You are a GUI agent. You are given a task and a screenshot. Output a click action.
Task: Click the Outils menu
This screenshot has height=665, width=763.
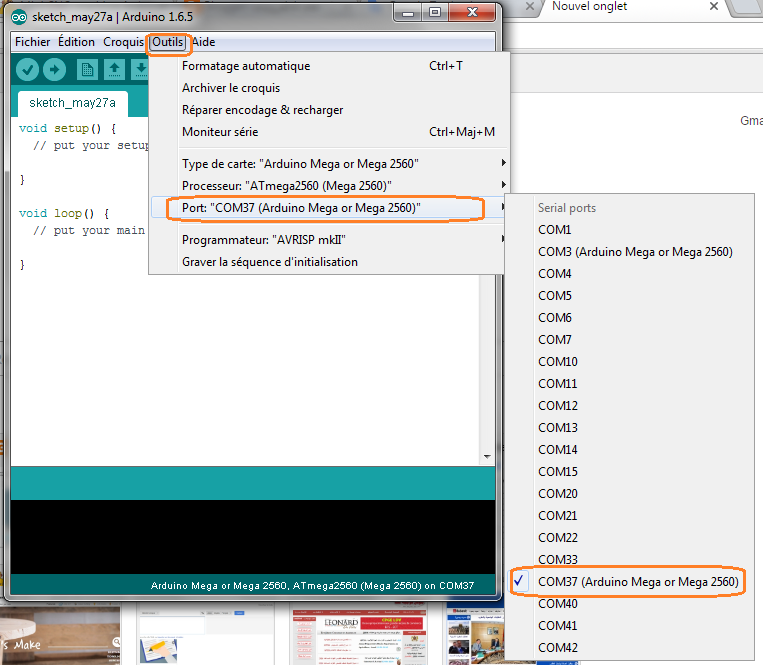coord(167,42)
